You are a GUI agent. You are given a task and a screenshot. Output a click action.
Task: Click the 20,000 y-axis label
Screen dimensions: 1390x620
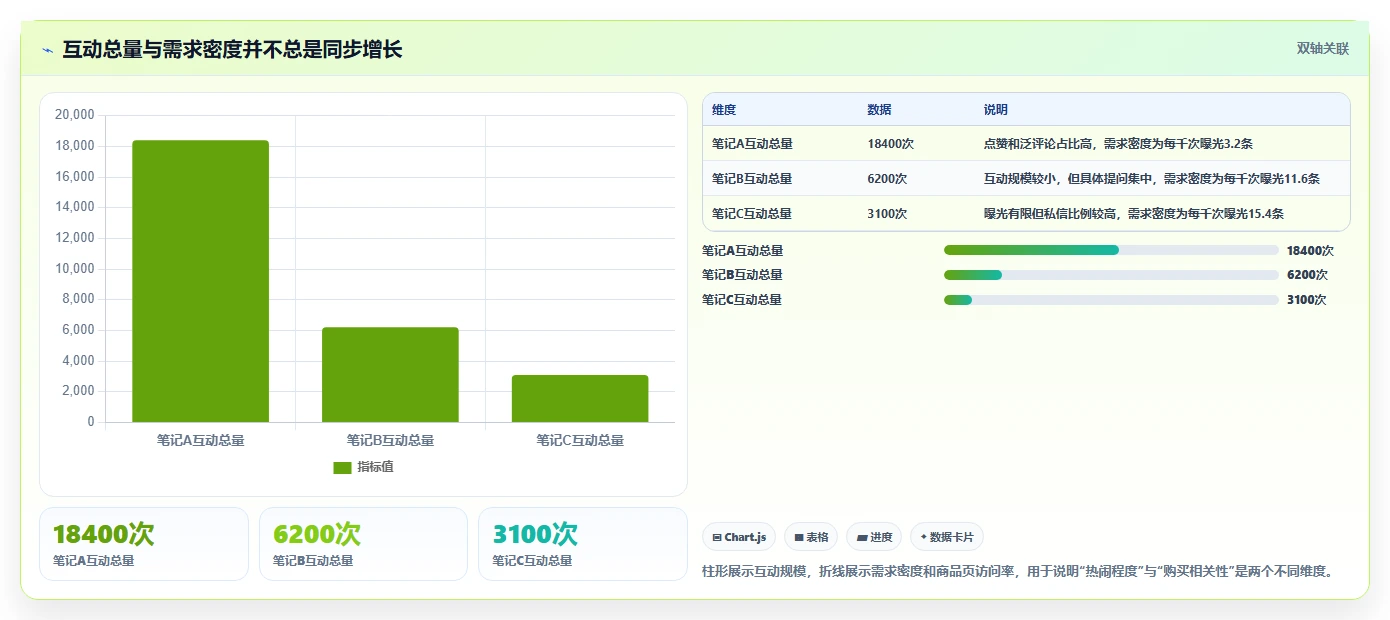coord(74,115)
